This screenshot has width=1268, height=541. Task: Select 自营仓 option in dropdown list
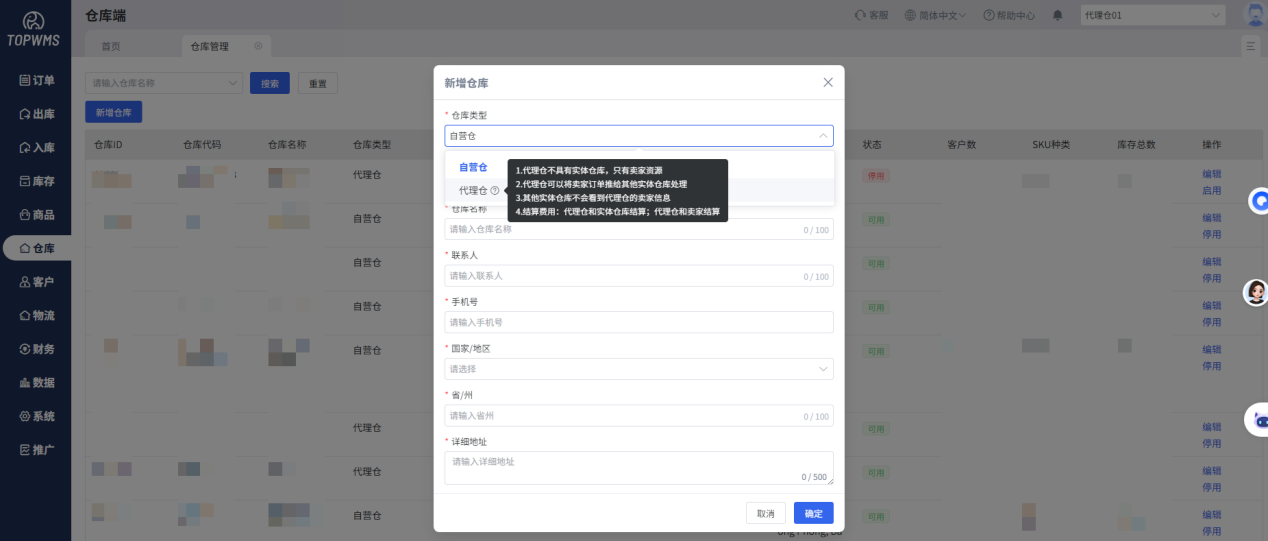pyautogui.click(x=473, y=167)
